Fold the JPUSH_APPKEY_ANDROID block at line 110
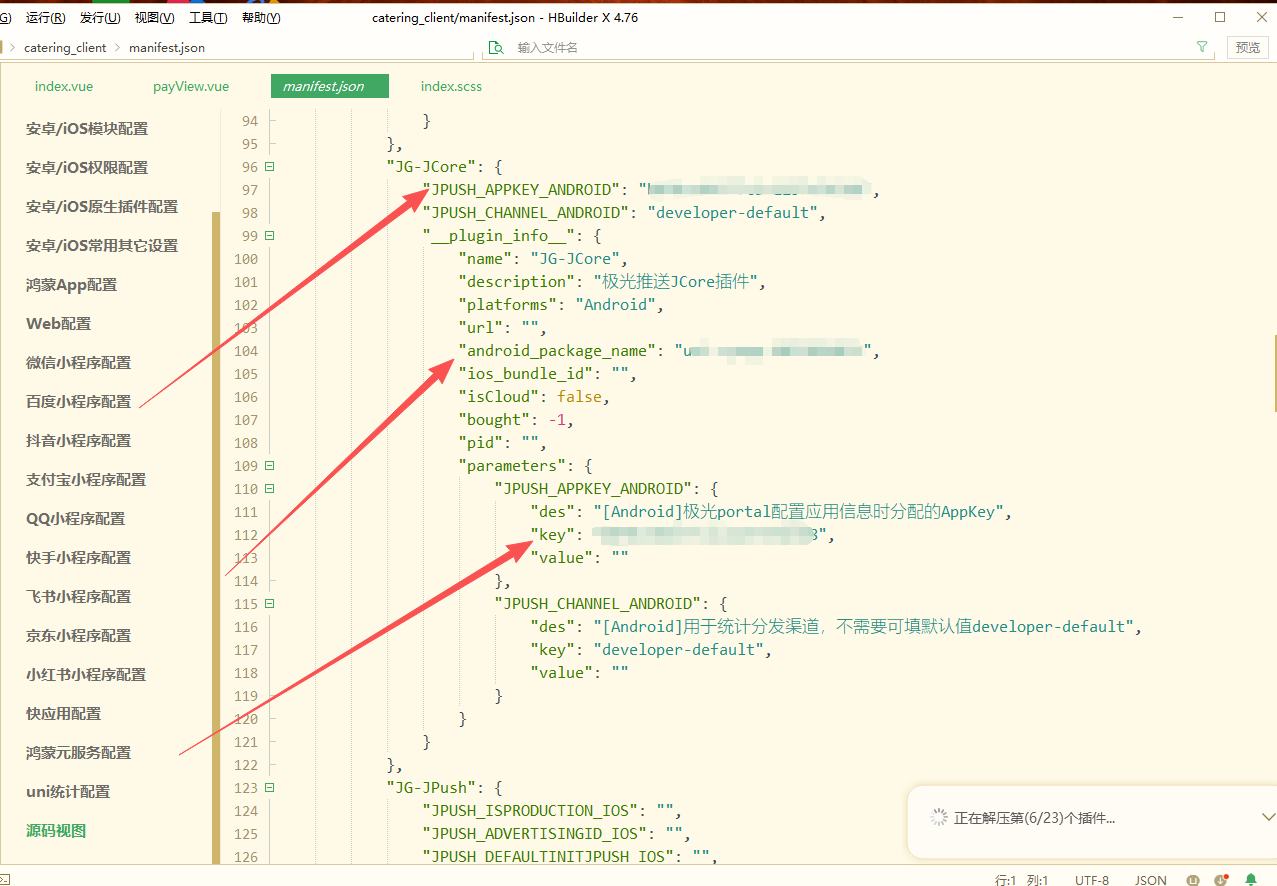Viewport: 1277px width, 886px height. (270, 489)
